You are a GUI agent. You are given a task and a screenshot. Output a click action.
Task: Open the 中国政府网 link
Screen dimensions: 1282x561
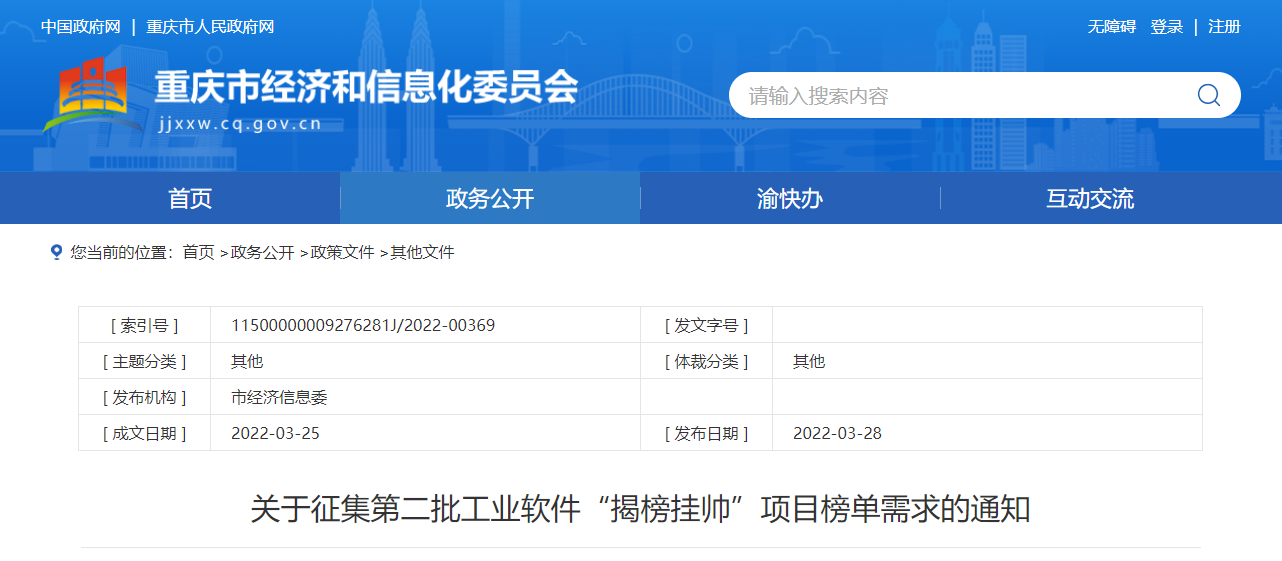pyautogui.click(x=80, y=27)
